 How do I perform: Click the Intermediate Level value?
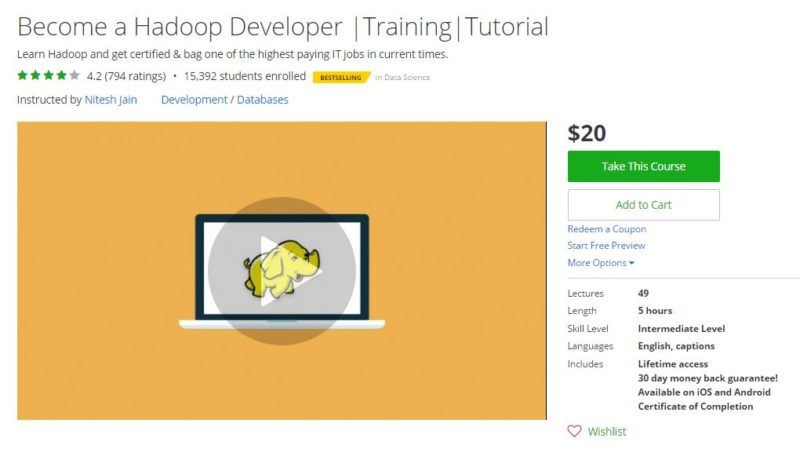(x=681, y=328)
